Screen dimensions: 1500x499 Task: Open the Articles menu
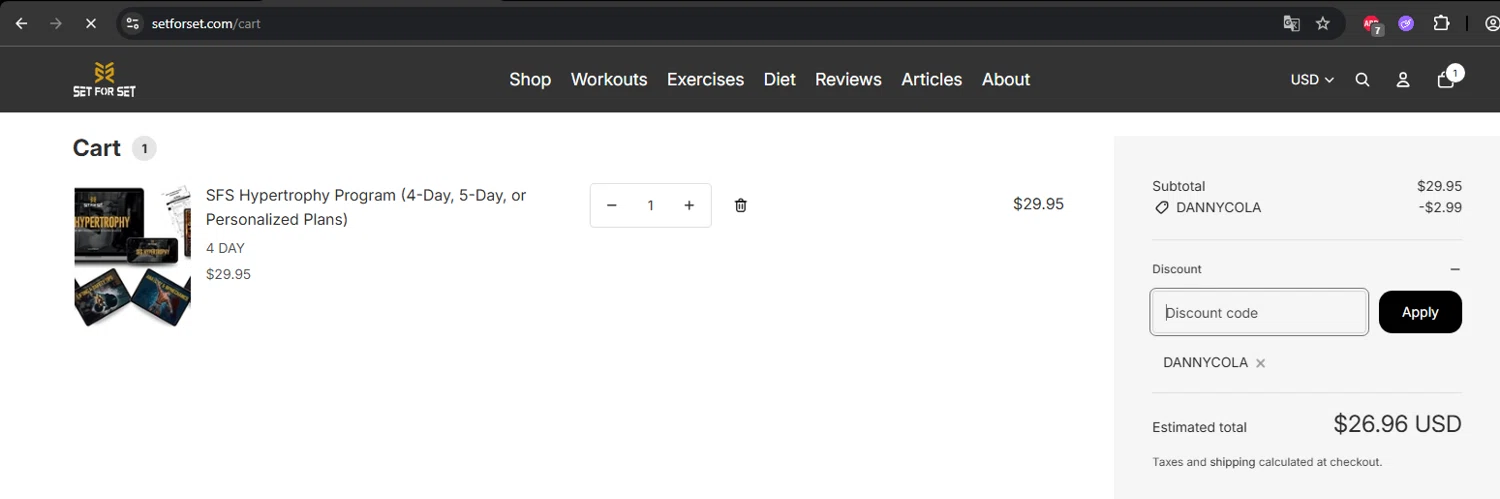(932, 79)
